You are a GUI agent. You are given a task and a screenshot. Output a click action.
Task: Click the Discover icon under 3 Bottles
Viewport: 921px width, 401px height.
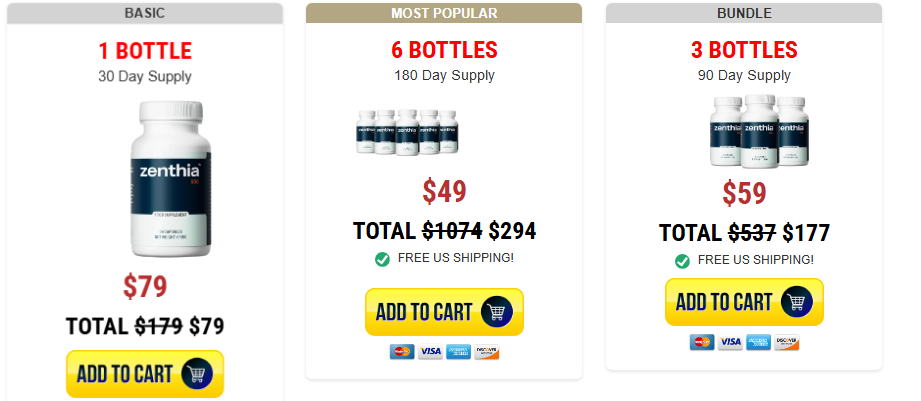tap(787, 343)
